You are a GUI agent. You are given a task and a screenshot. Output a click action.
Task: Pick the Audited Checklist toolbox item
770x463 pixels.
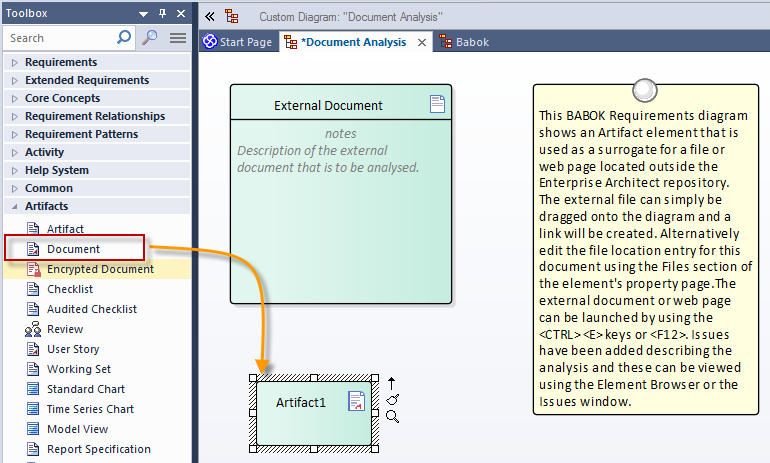(x=91, y=309)
